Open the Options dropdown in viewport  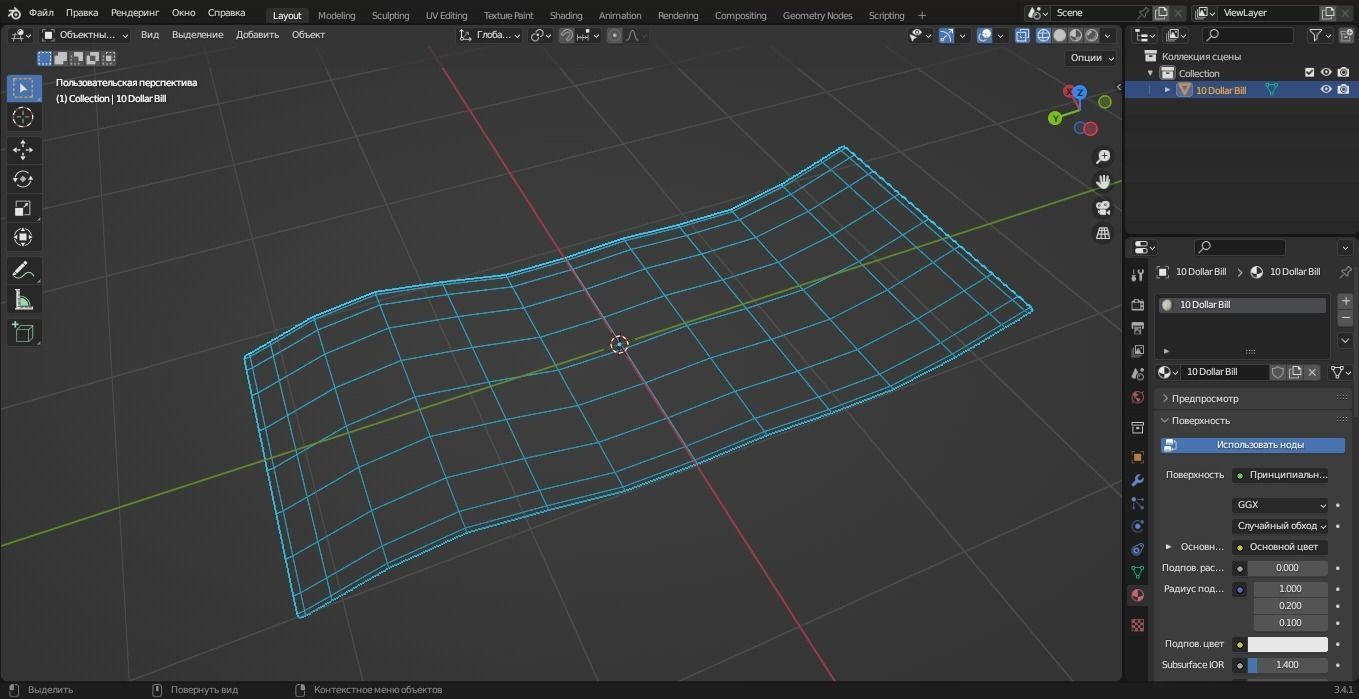pos(1090,58)
